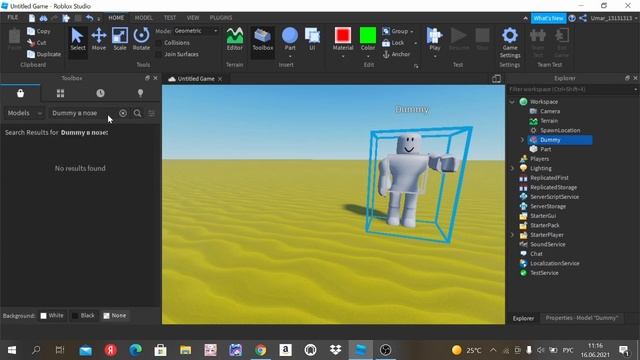Clear the Toolbox search field
The image size is (640, 360).
point(123,113)
